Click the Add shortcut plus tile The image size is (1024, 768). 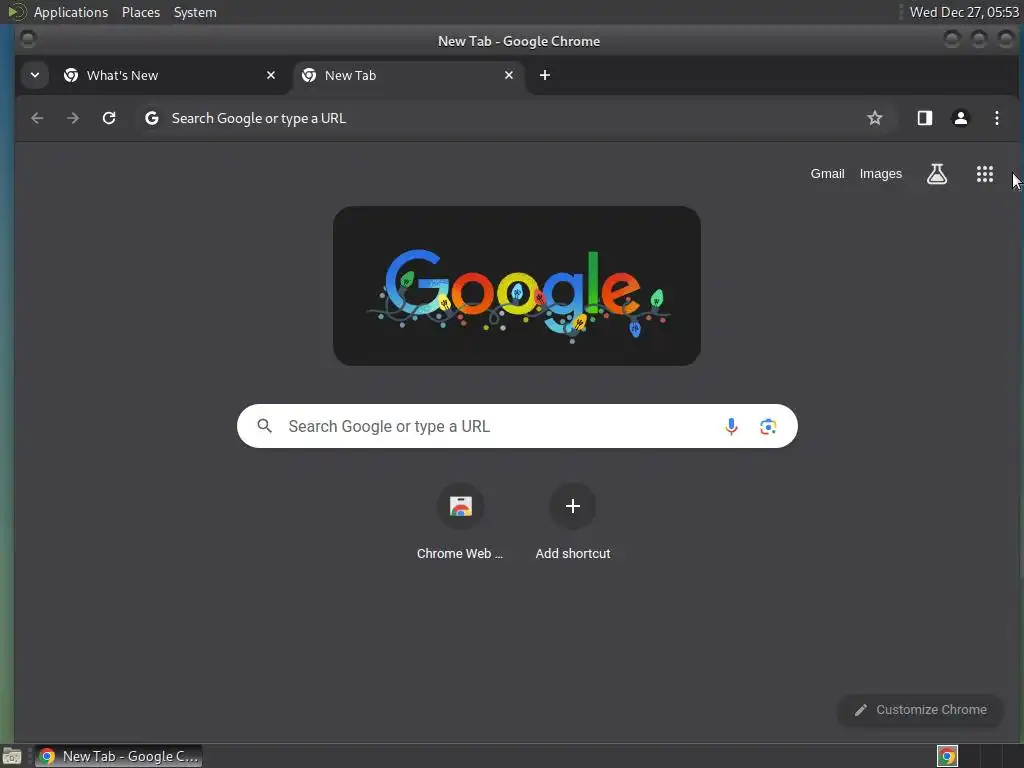click(x=573, y=506)
